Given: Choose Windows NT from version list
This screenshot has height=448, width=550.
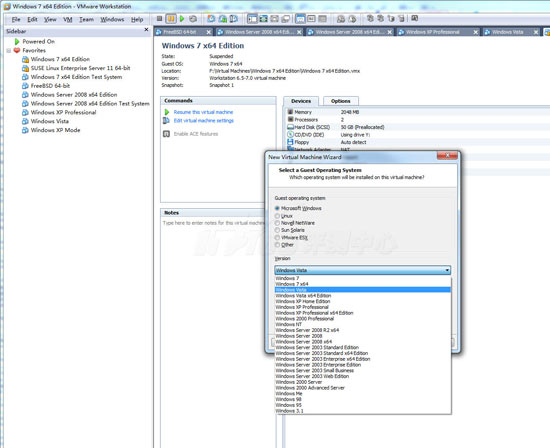Looking at the screenshot, I should 363,324.
